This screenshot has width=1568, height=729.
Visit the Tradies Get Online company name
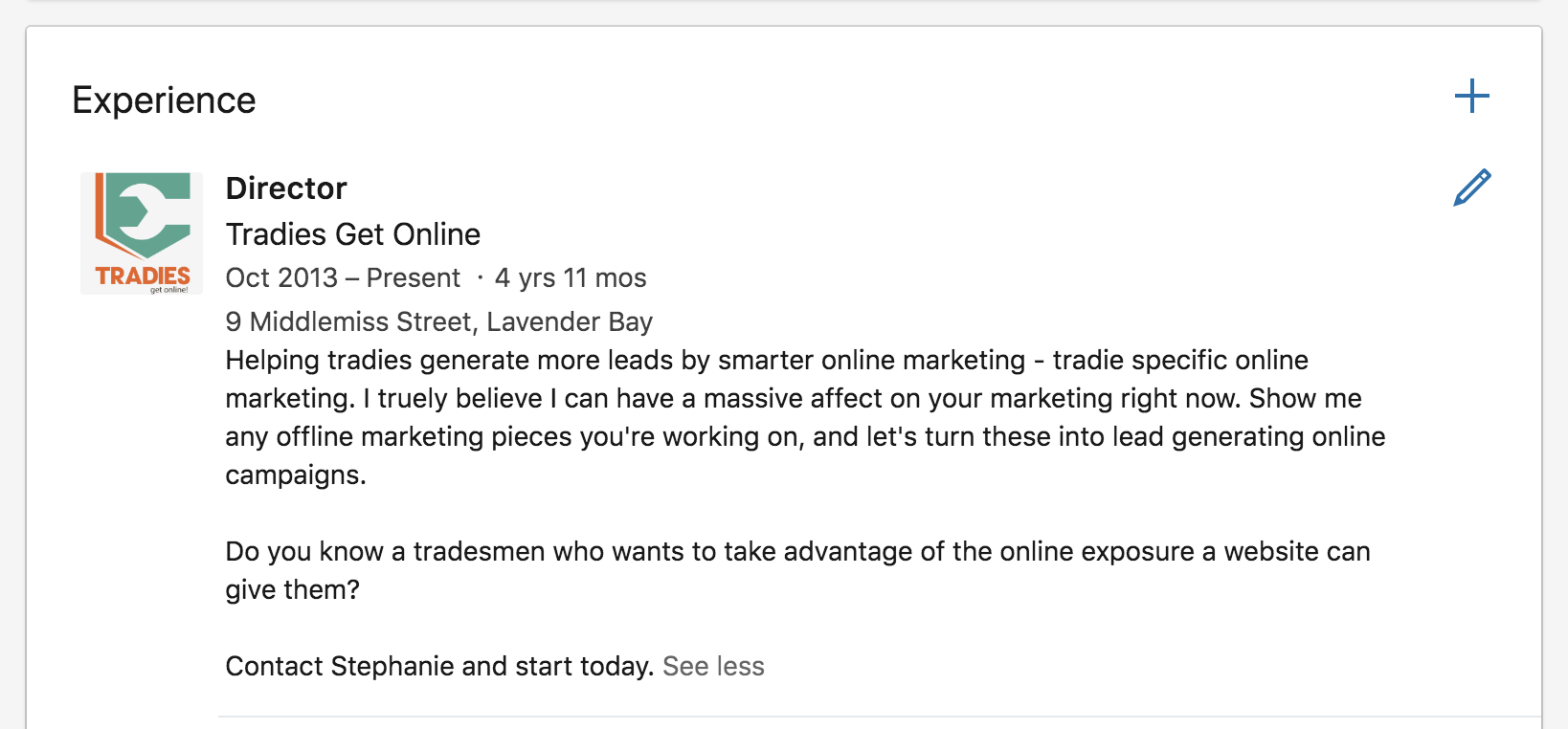pyautogui.click(x=353, y=234)
